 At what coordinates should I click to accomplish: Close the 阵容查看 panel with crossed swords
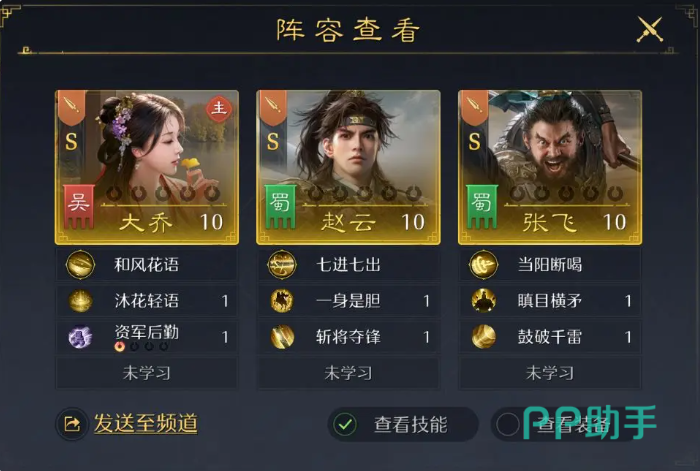click(x=650, y=29)
